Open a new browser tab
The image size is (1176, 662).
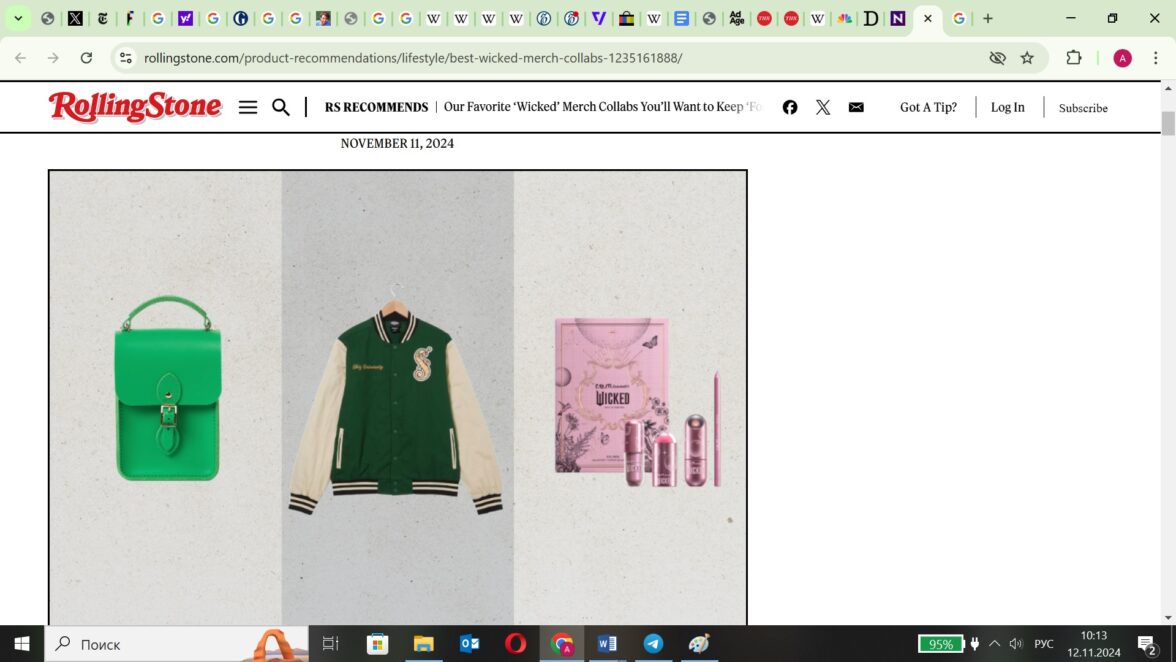click(x=988, y=19)
